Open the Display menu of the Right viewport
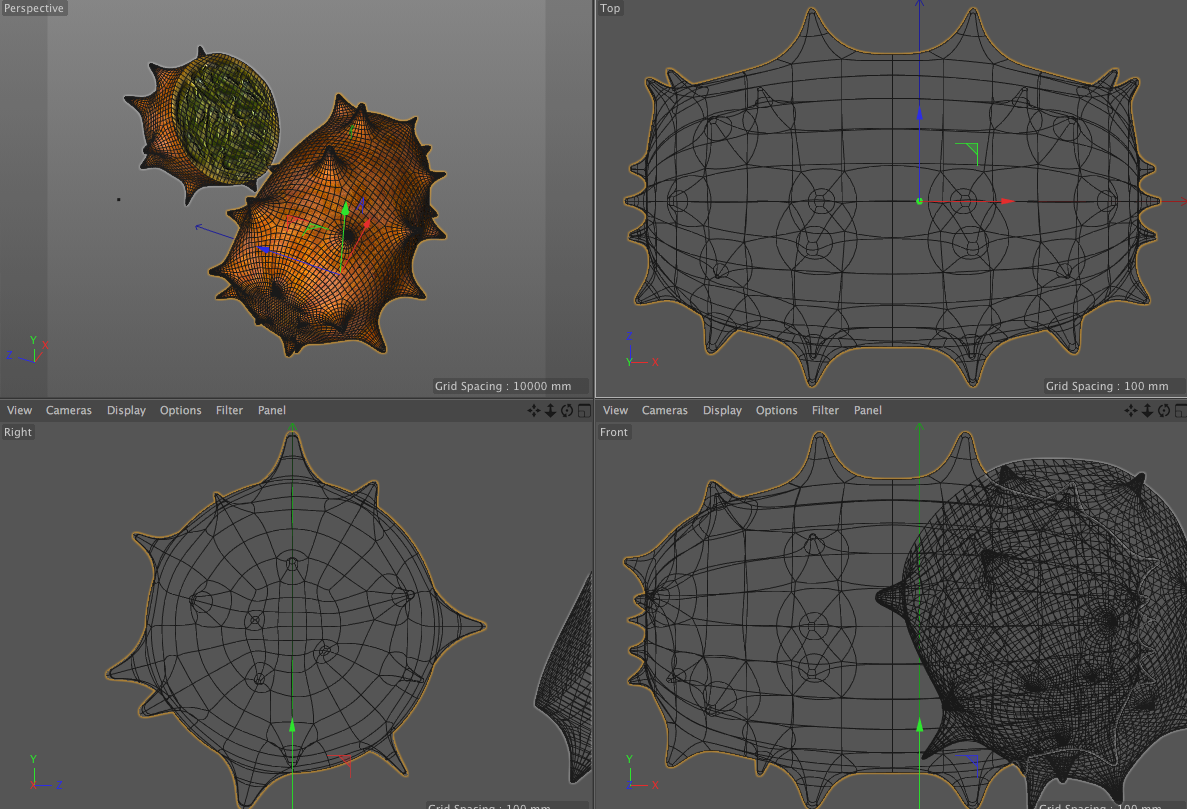The height and width of the screenshot is (809, 1187). pos(126,410)
